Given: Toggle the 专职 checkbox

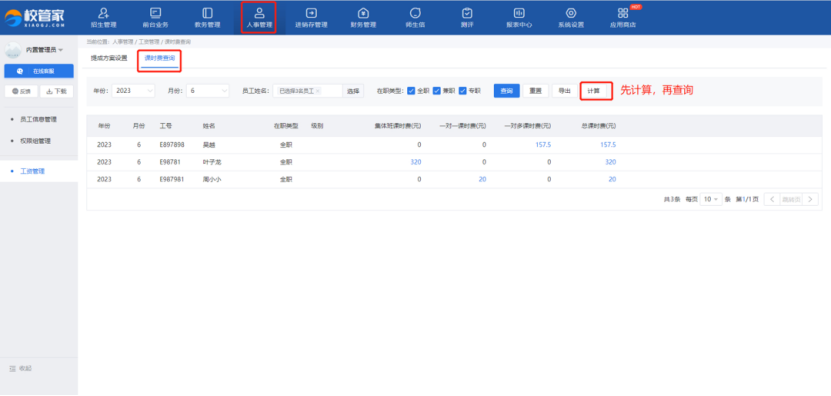Looking at the screenshot, I should (x=463, y=91).
